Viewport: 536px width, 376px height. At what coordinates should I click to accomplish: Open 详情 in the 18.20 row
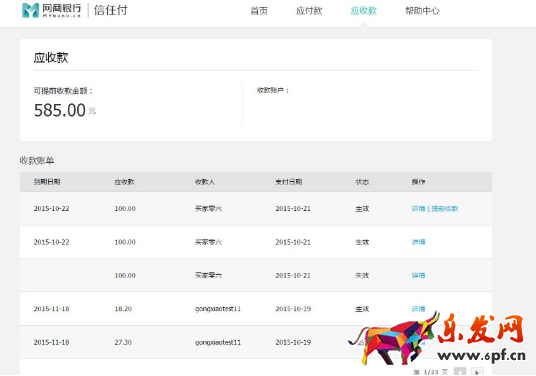(418, 309)
